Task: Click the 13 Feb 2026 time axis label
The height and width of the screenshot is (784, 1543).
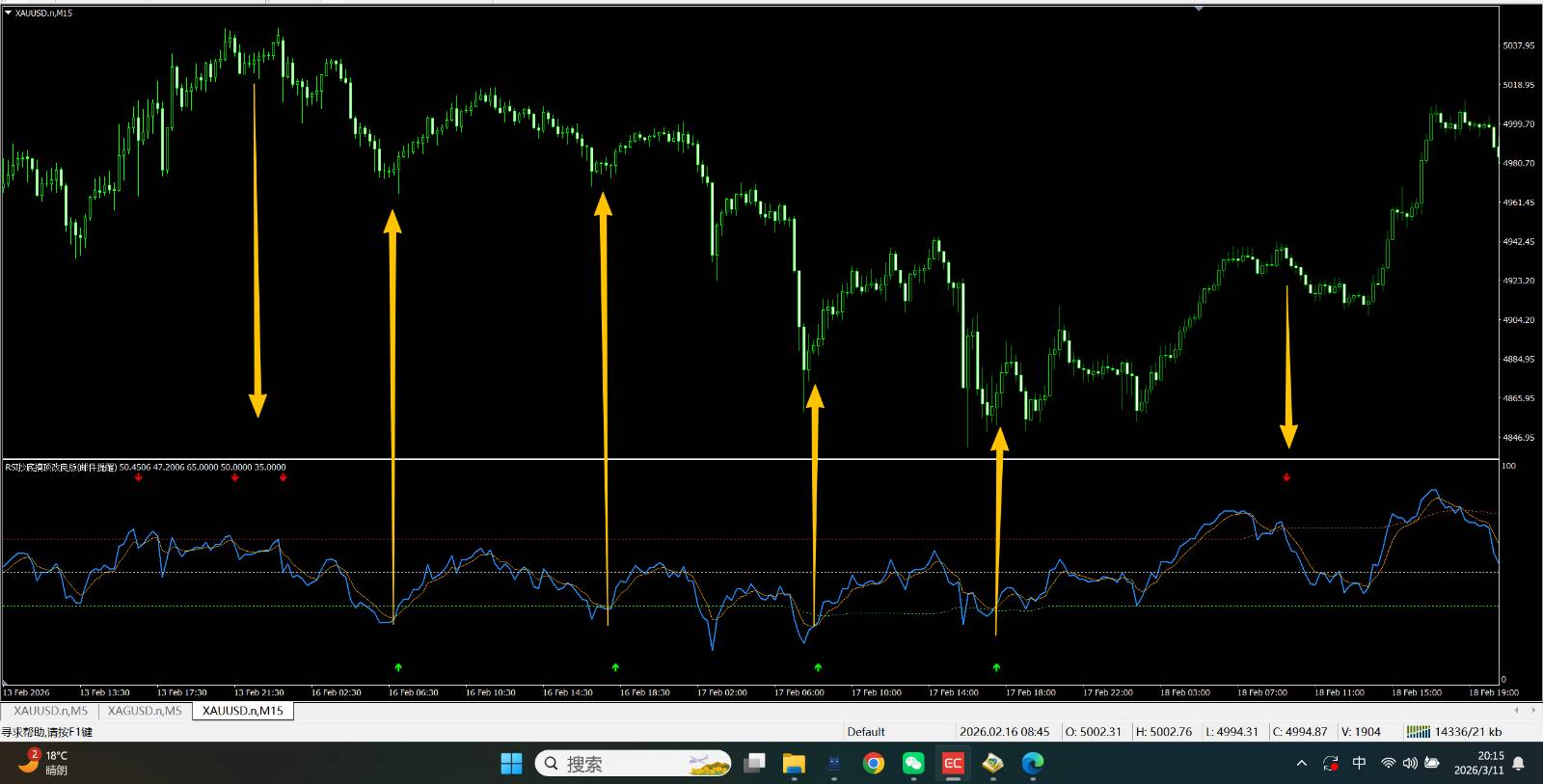Action: (26, 692)
